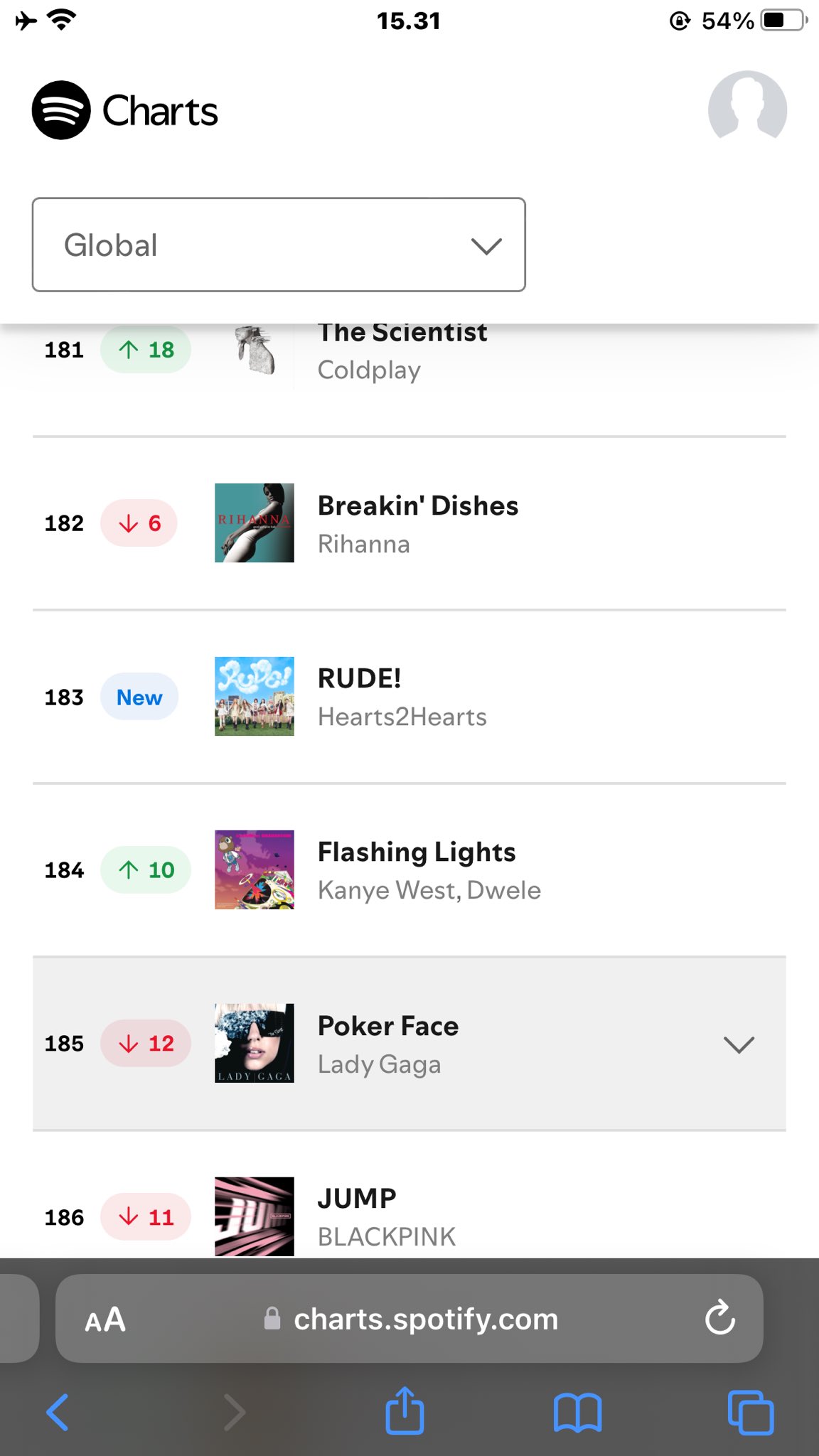Tap the Spotify logo icon
This screenshot has height=1456, width=819.
[61, 110]
